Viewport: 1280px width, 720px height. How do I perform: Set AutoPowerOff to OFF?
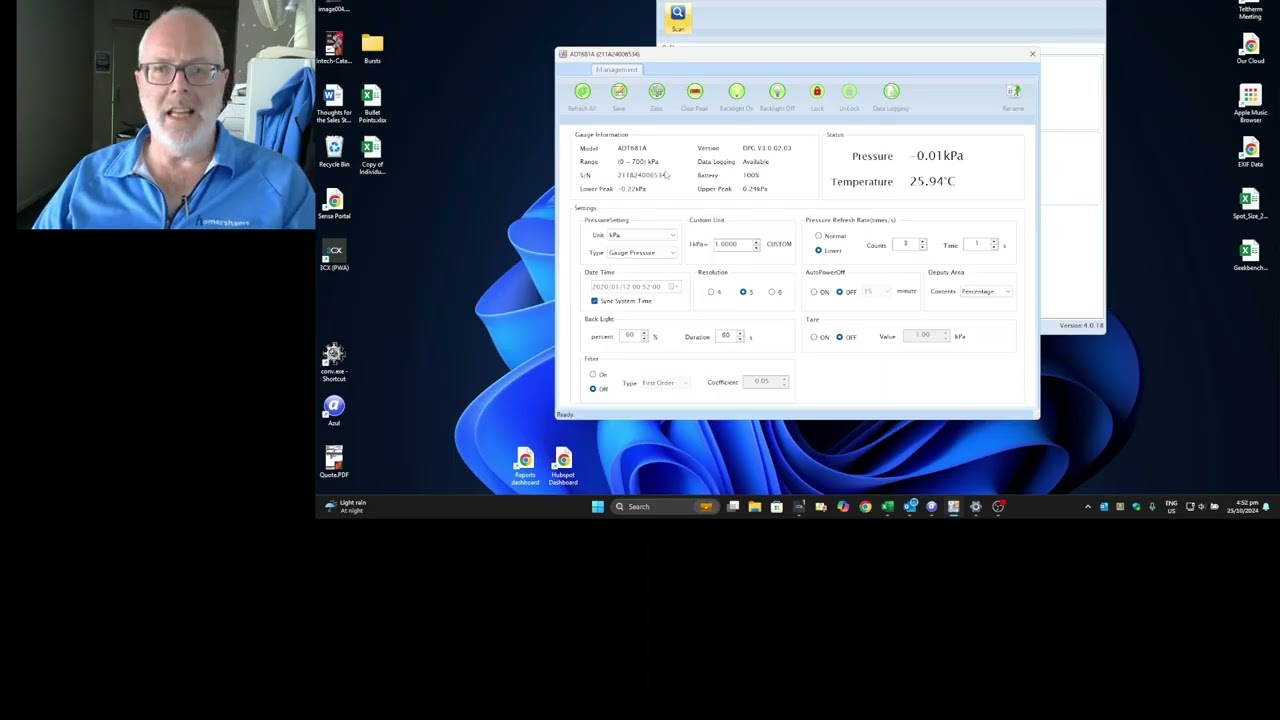point(840,292)
